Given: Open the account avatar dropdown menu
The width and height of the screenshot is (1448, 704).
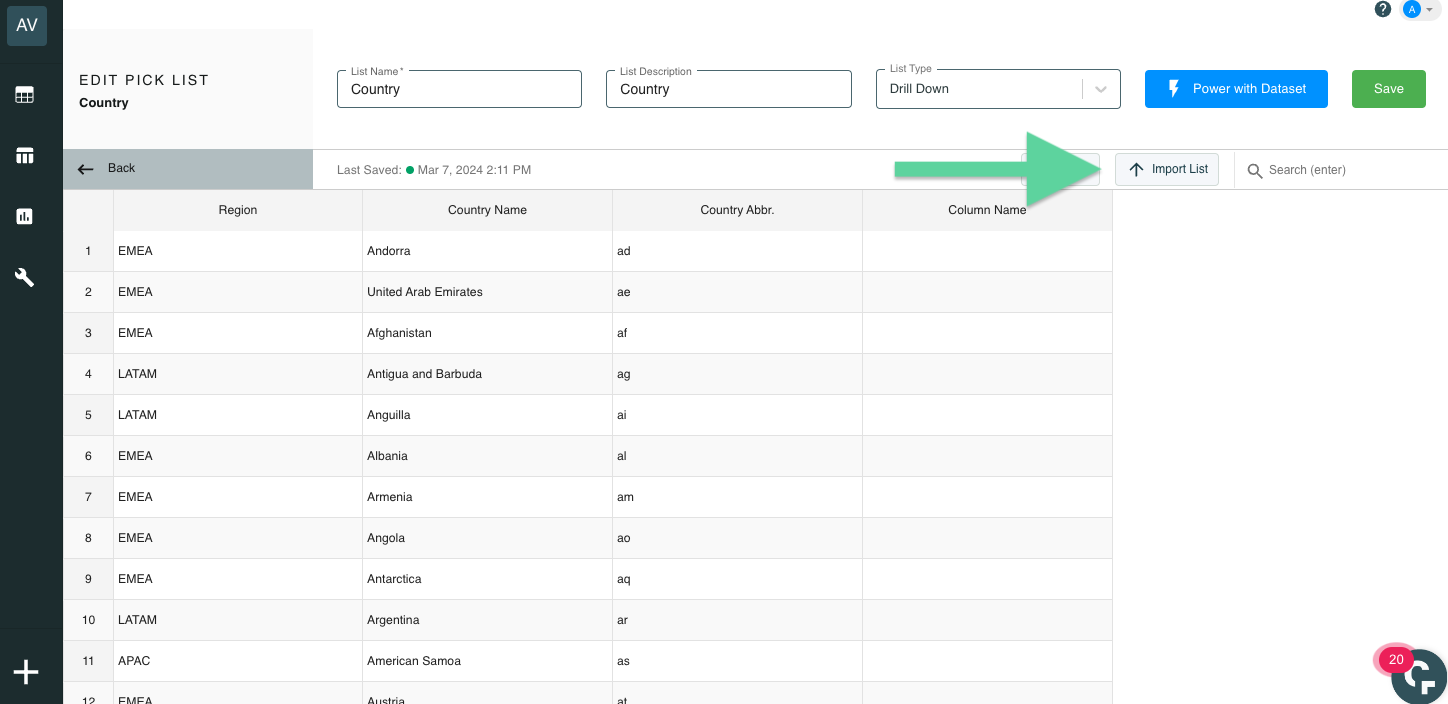Looking at the screenshot, I should click(1419, 8).
